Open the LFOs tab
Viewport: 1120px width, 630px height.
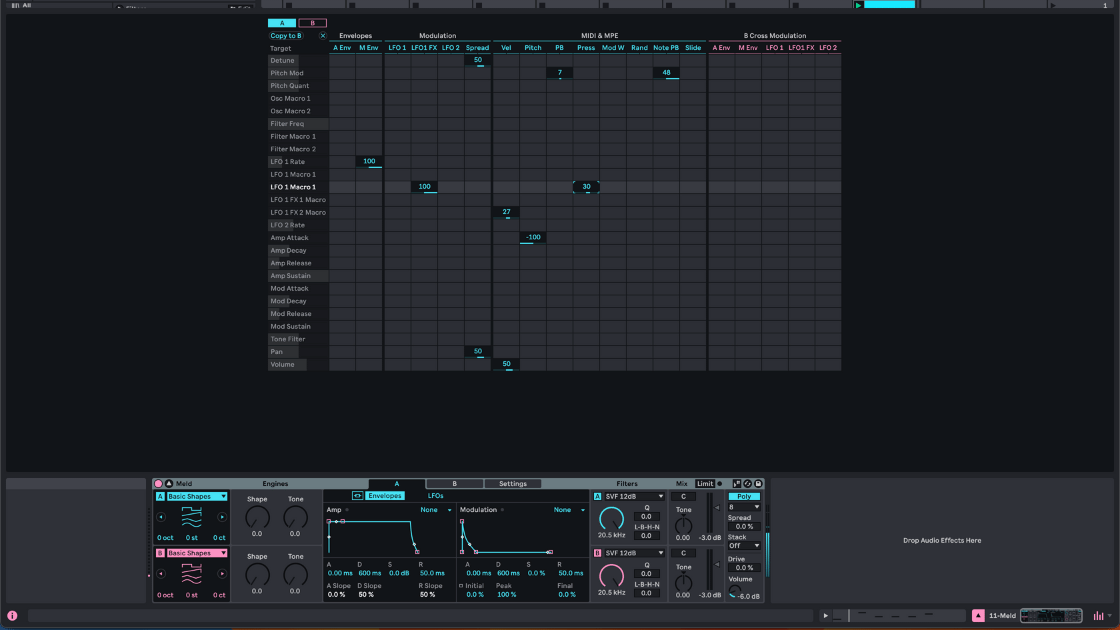(x=436, y=496)
